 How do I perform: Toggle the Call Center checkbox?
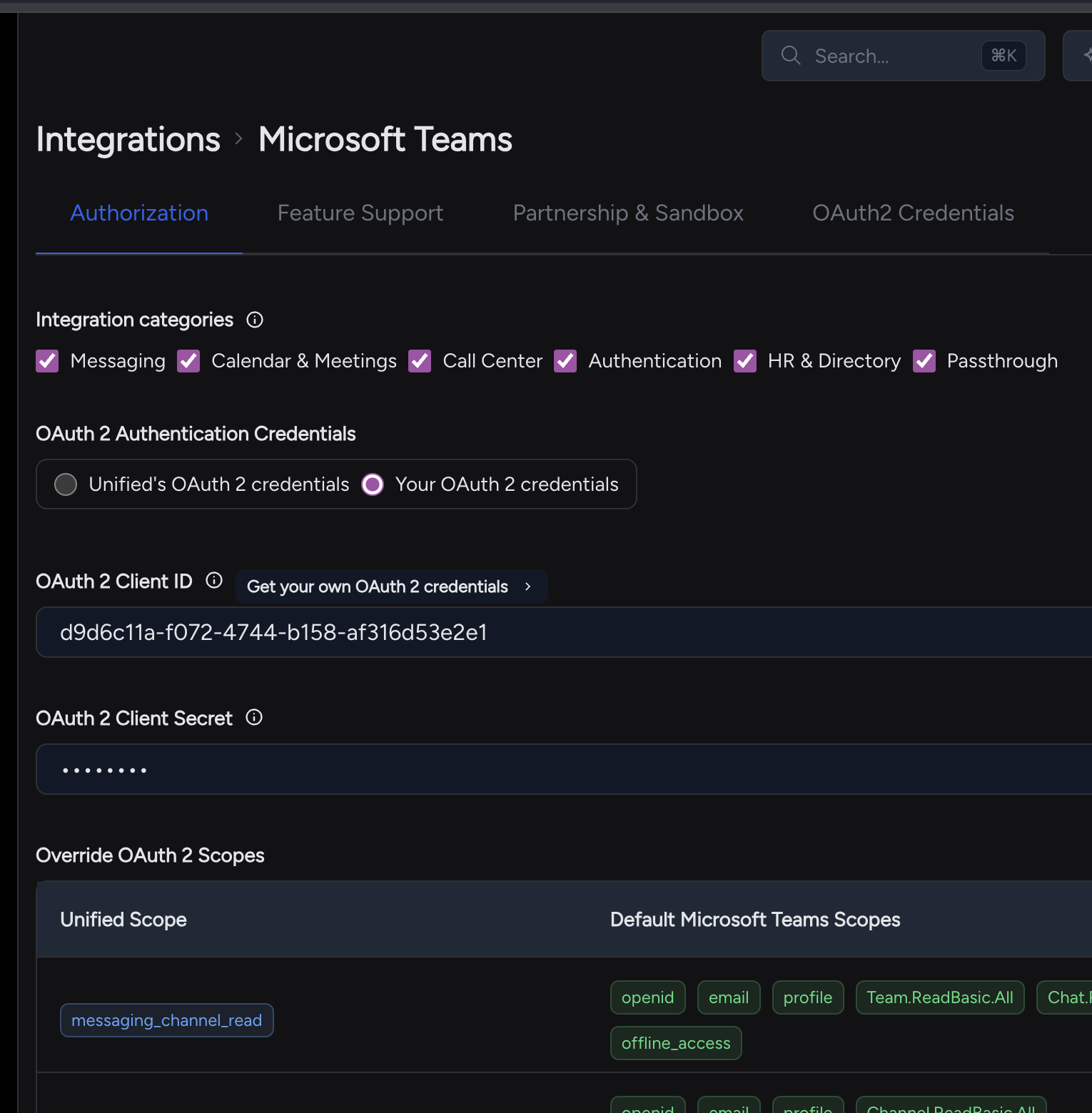420,361
